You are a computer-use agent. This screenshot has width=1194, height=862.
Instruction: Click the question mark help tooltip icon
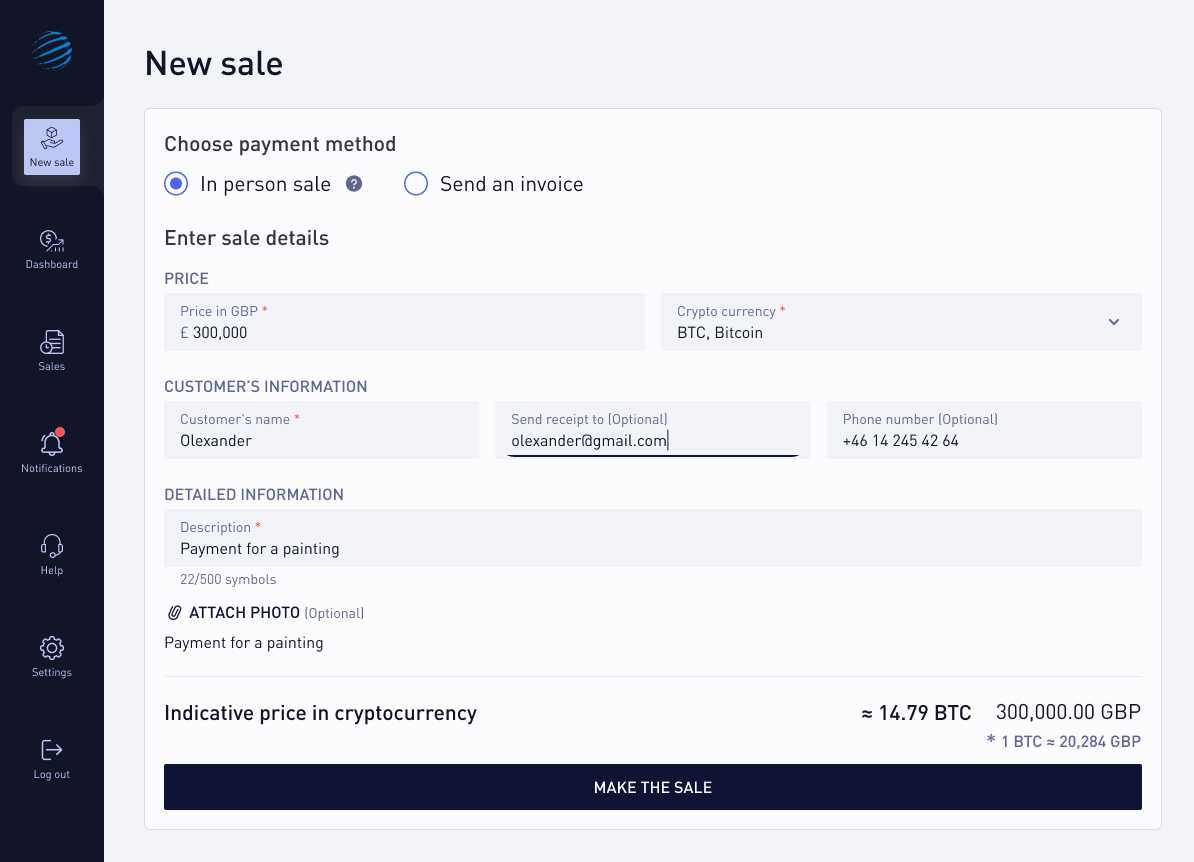coord(353,184)
